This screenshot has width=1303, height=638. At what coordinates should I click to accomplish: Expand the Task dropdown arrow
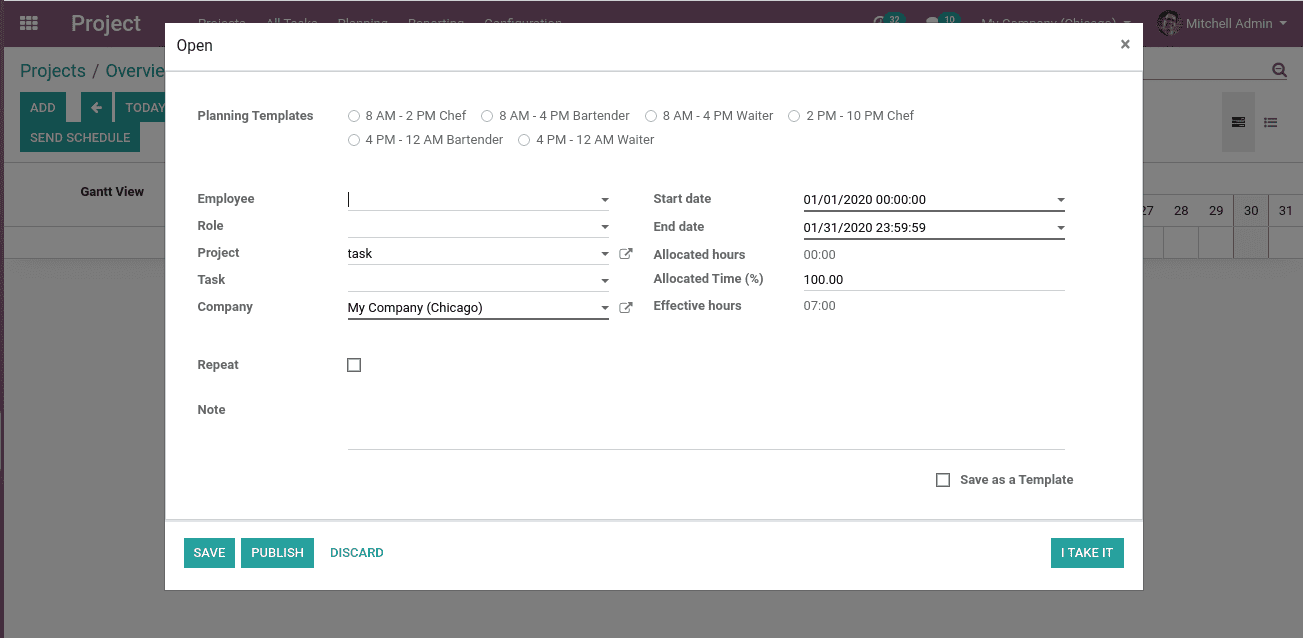pos(604,281)
